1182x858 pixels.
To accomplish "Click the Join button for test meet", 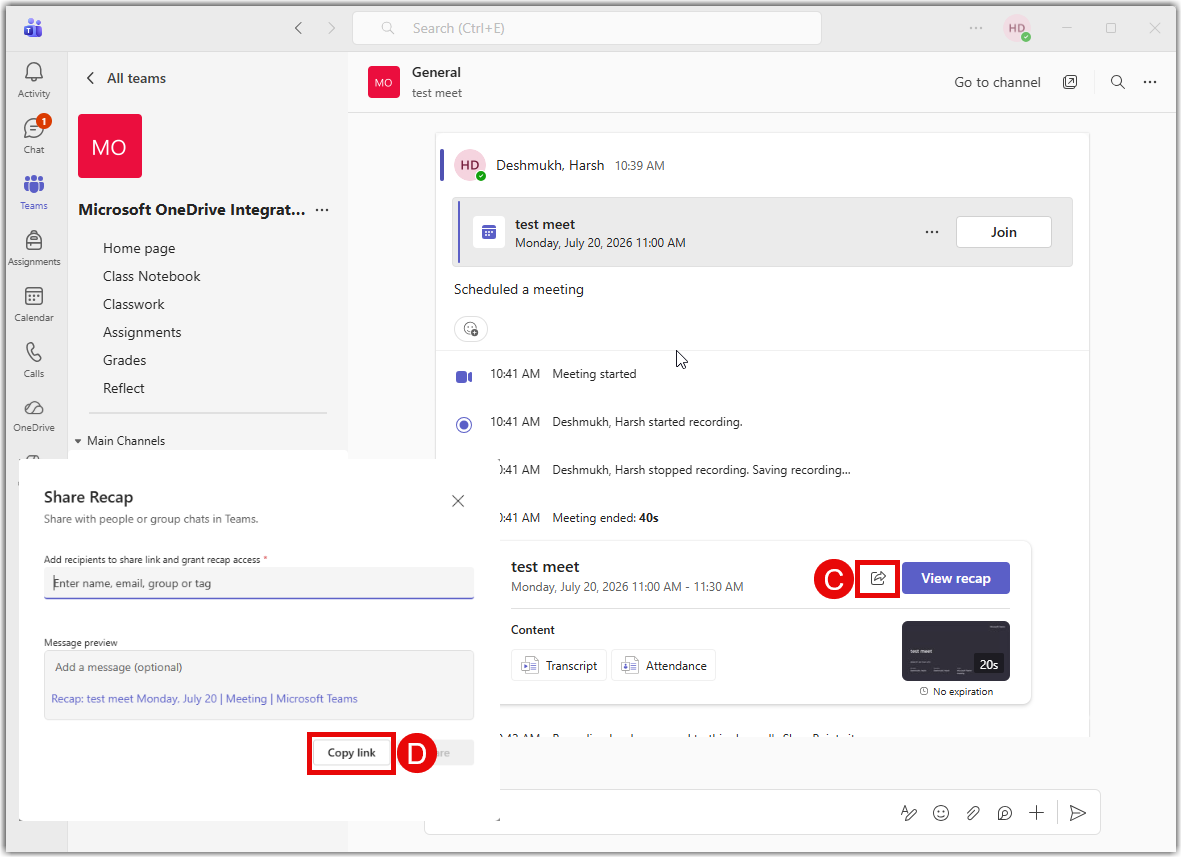I will pos(1003,232).
